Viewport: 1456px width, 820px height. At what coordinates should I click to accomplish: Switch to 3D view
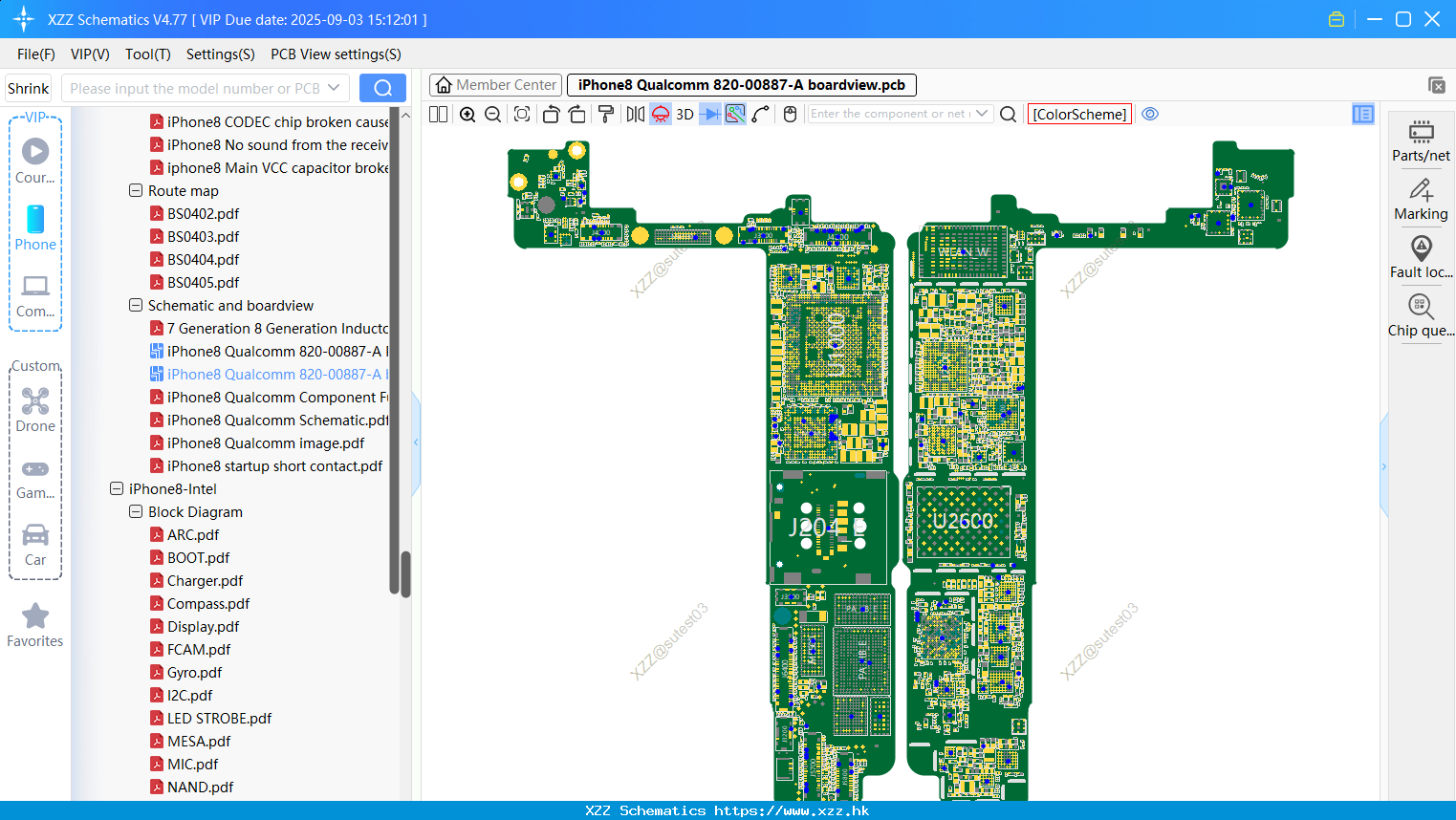[x=685, y=114]
